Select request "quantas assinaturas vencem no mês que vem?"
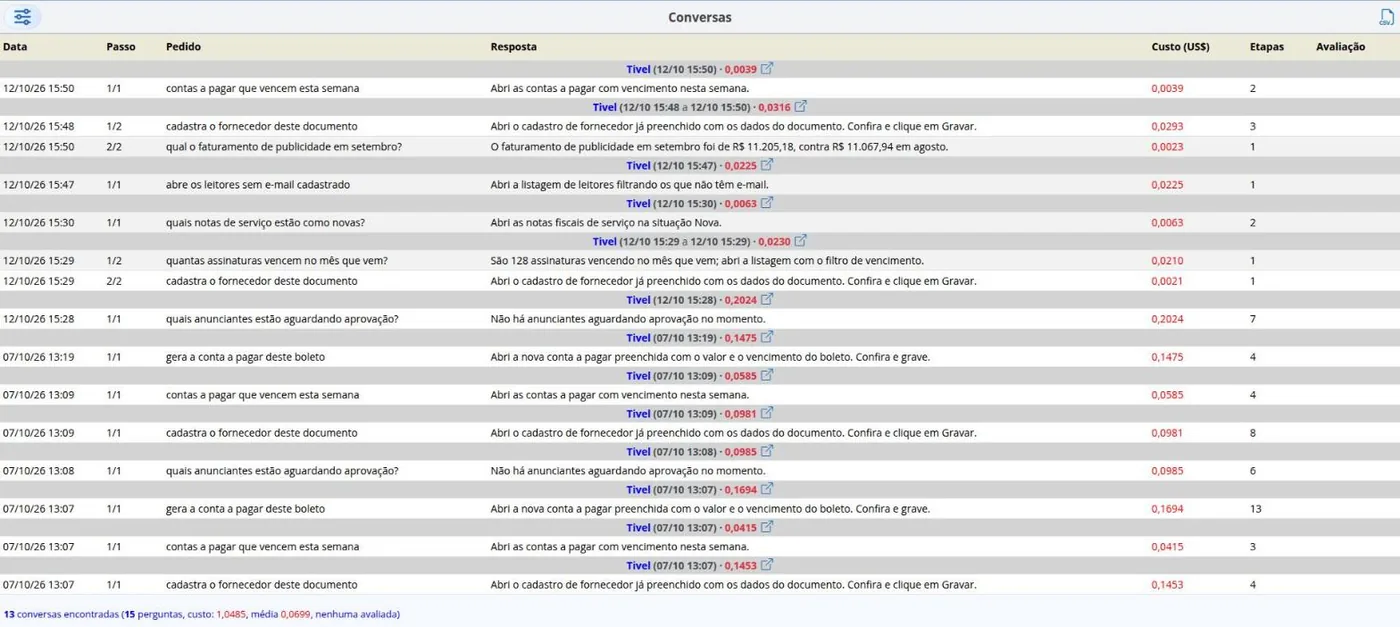 coord(277,260)
